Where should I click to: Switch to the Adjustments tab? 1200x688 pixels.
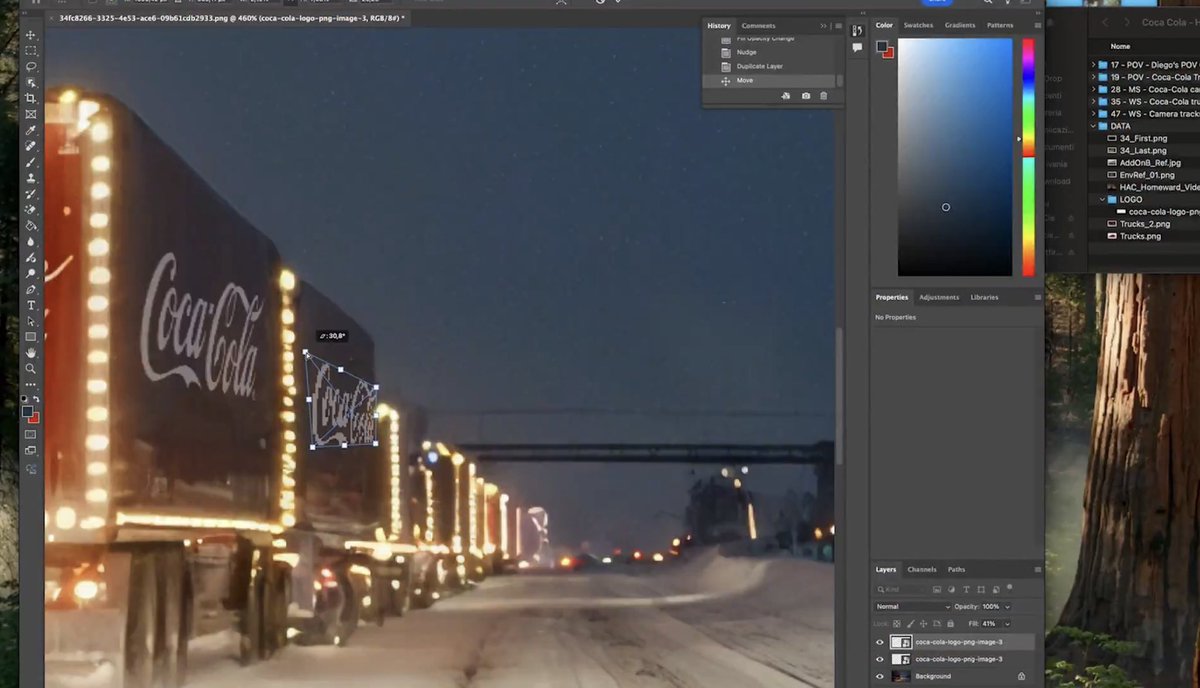(939, 297)
